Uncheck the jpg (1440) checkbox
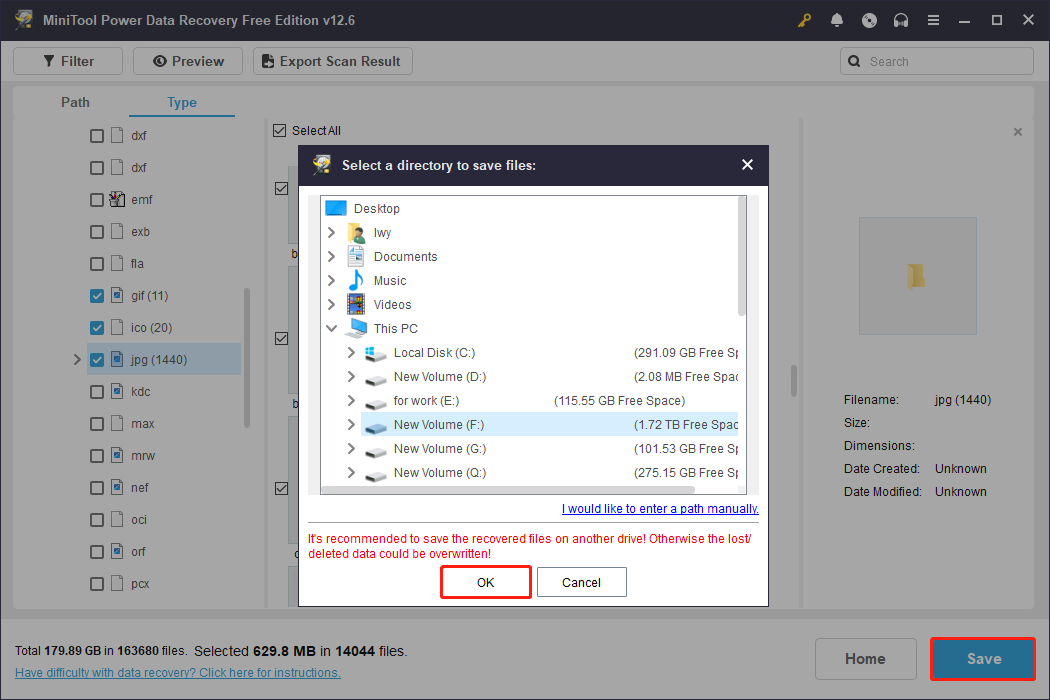 [97, 360]
